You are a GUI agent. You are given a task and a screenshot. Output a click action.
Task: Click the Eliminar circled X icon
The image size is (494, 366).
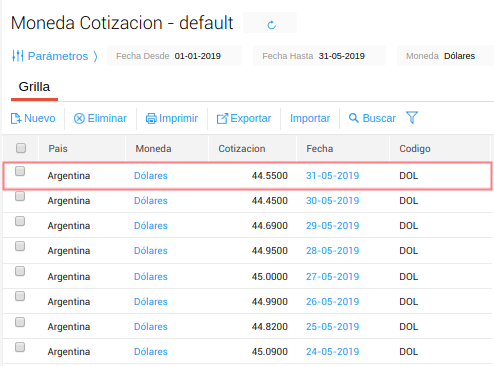tap(79, 118)
